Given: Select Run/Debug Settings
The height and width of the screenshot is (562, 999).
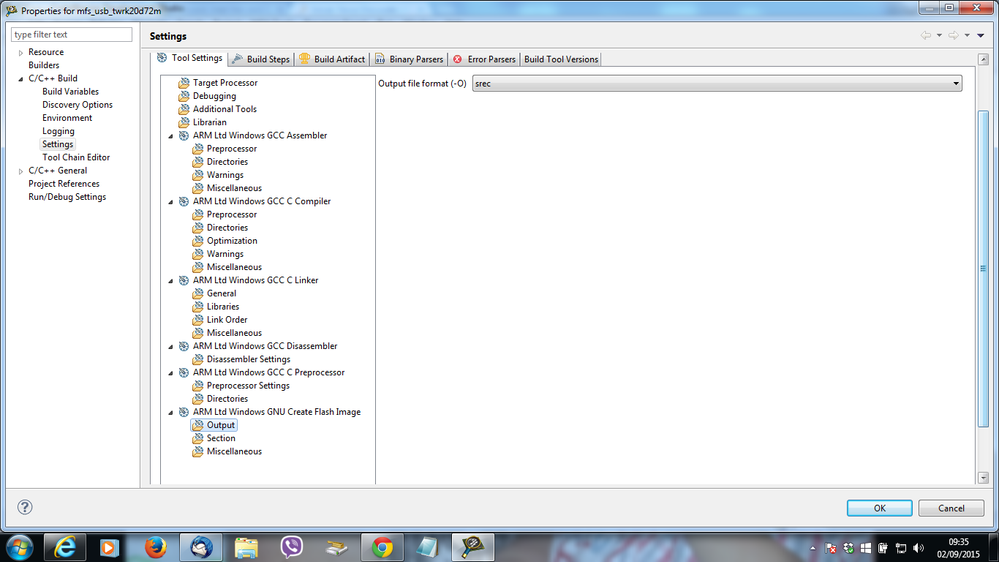Looking at the screenshot, I should (x=67, y=197).
